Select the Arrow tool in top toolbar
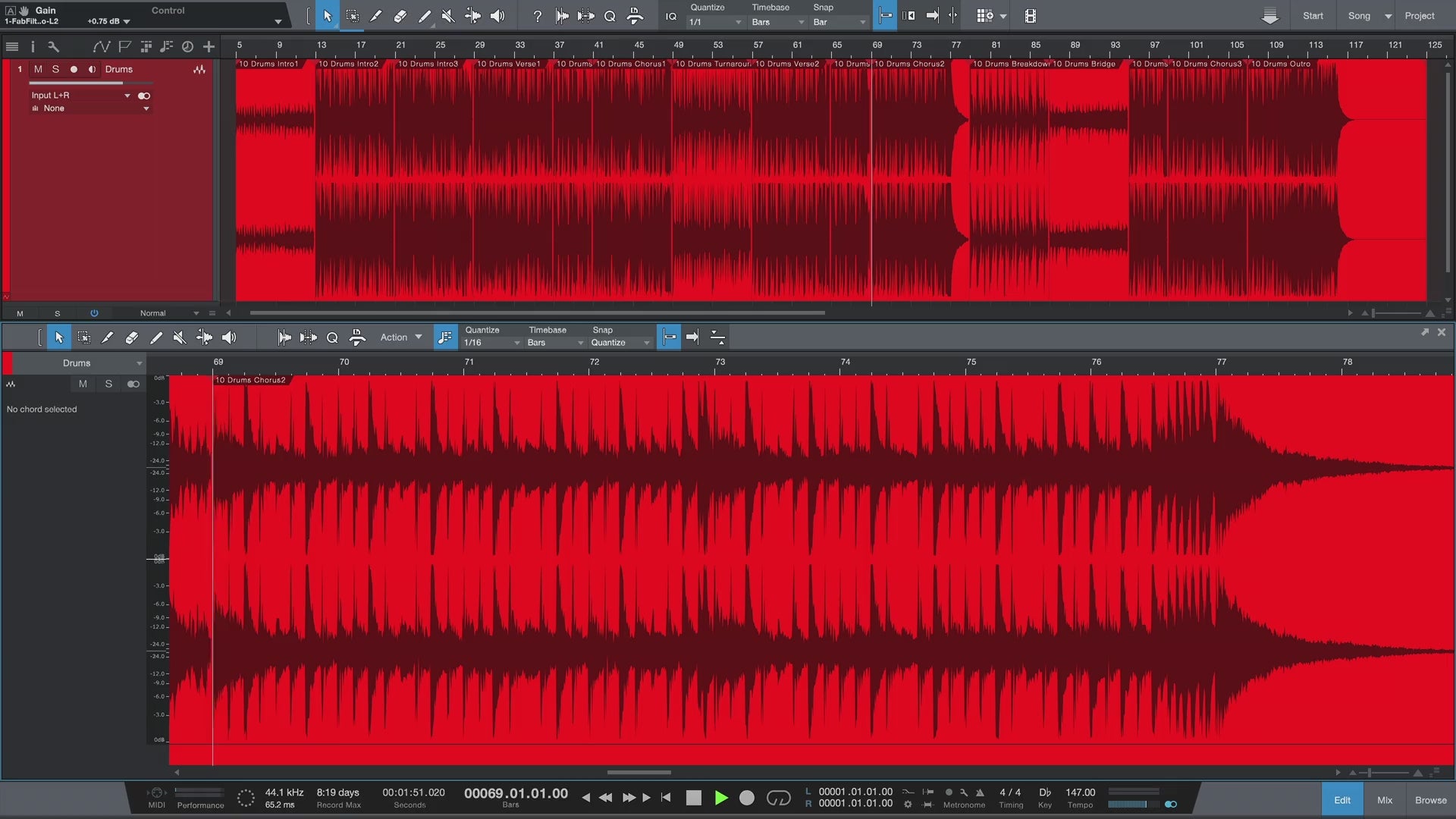Screen dimensions: 1456x819 click(x=328, y=16)
